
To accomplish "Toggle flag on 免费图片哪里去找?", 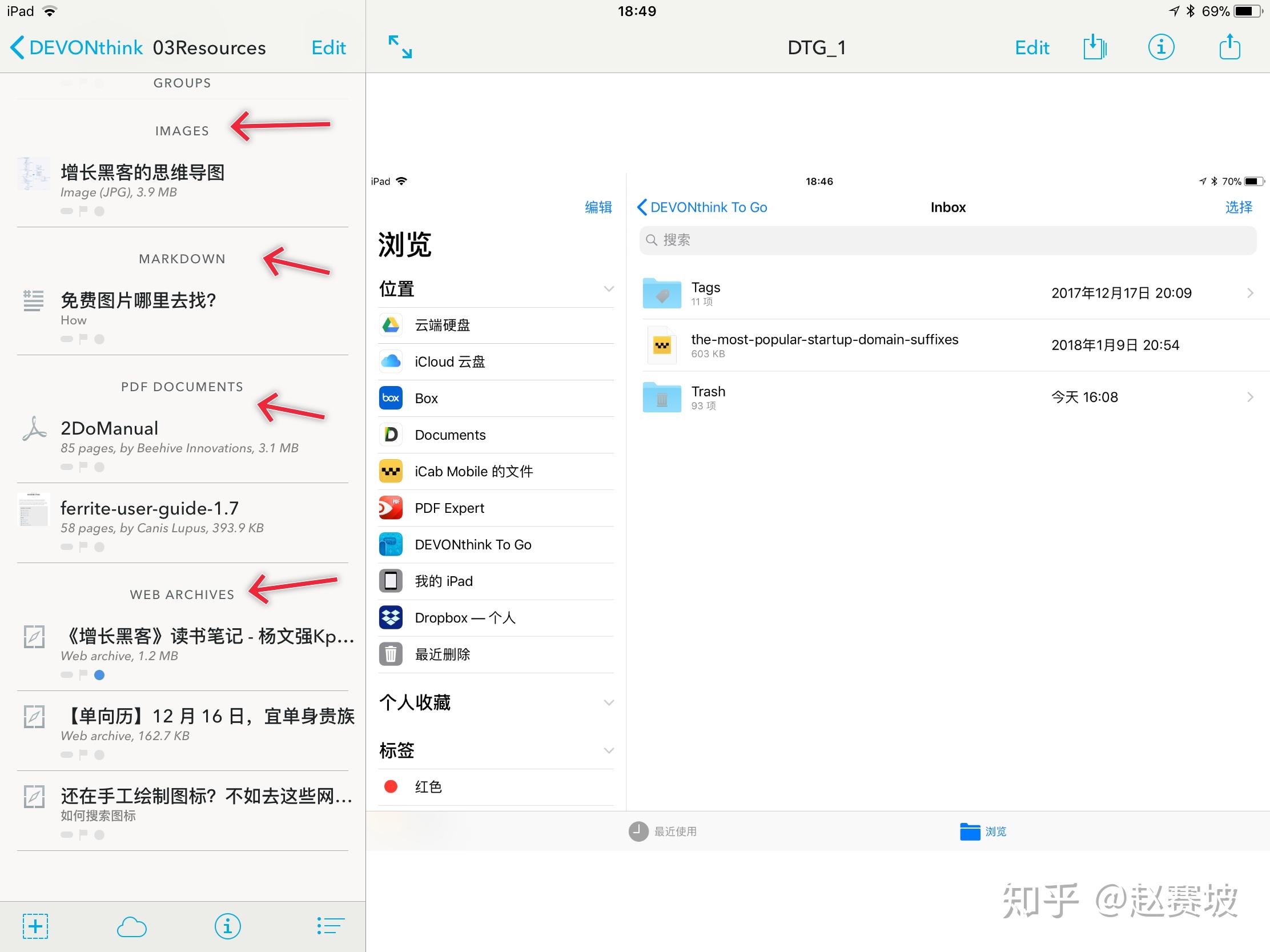I will coord(83,339).
